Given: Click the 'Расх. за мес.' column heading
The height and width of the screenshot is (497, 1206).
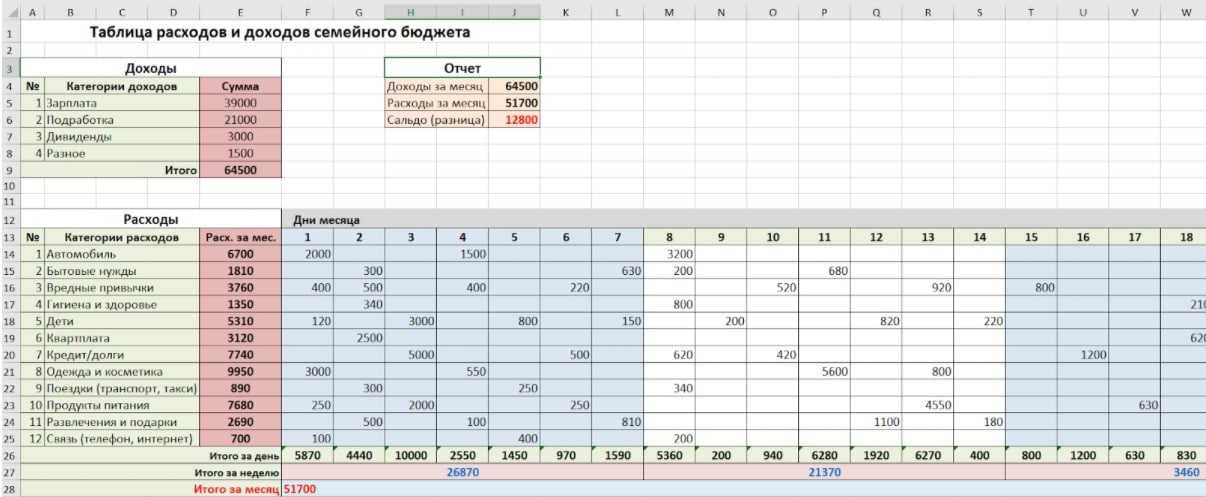Looking at the screenshot, I should pyautogui.click(x=240, y=238).
